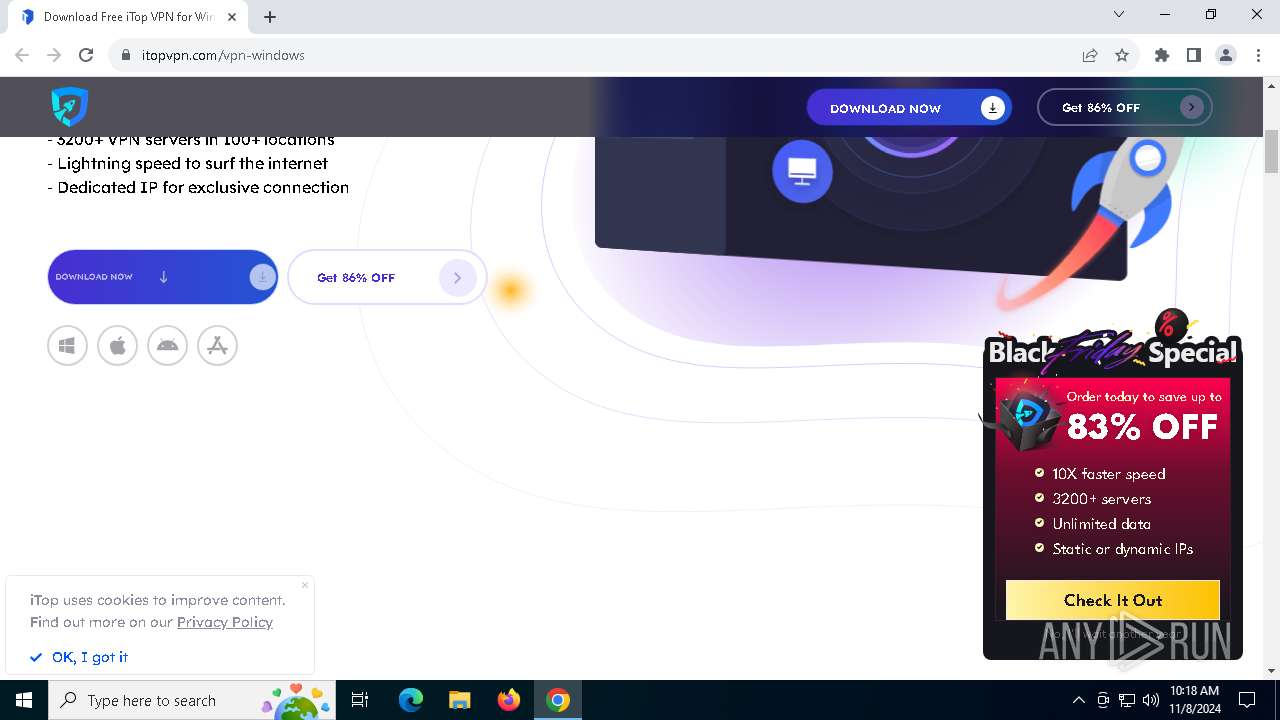
Task: Select the Android platform icon
Action: pyautogui.click(x=167, y=346)
